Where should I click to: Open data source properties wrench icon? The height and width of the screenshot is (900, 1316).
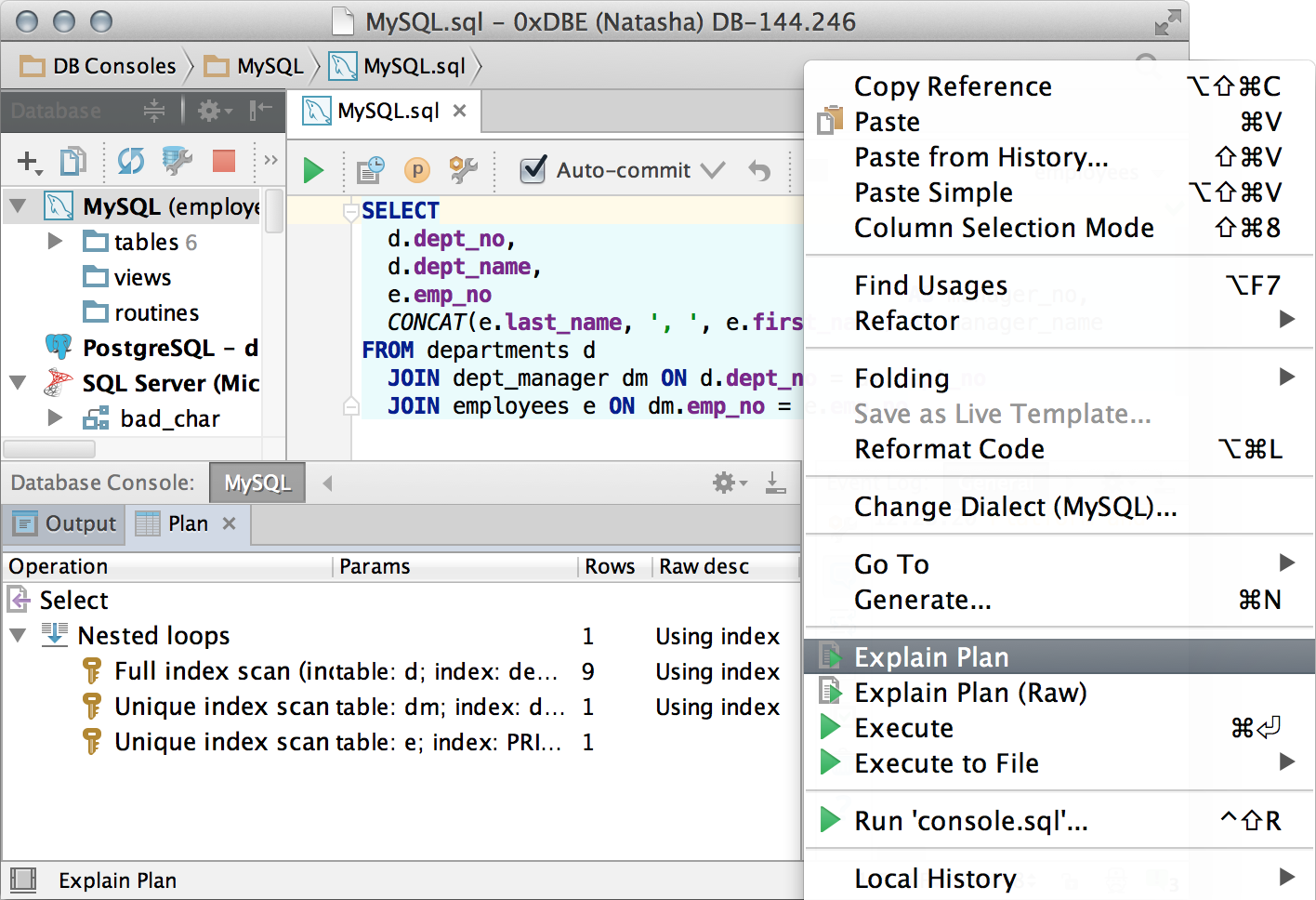177,161
